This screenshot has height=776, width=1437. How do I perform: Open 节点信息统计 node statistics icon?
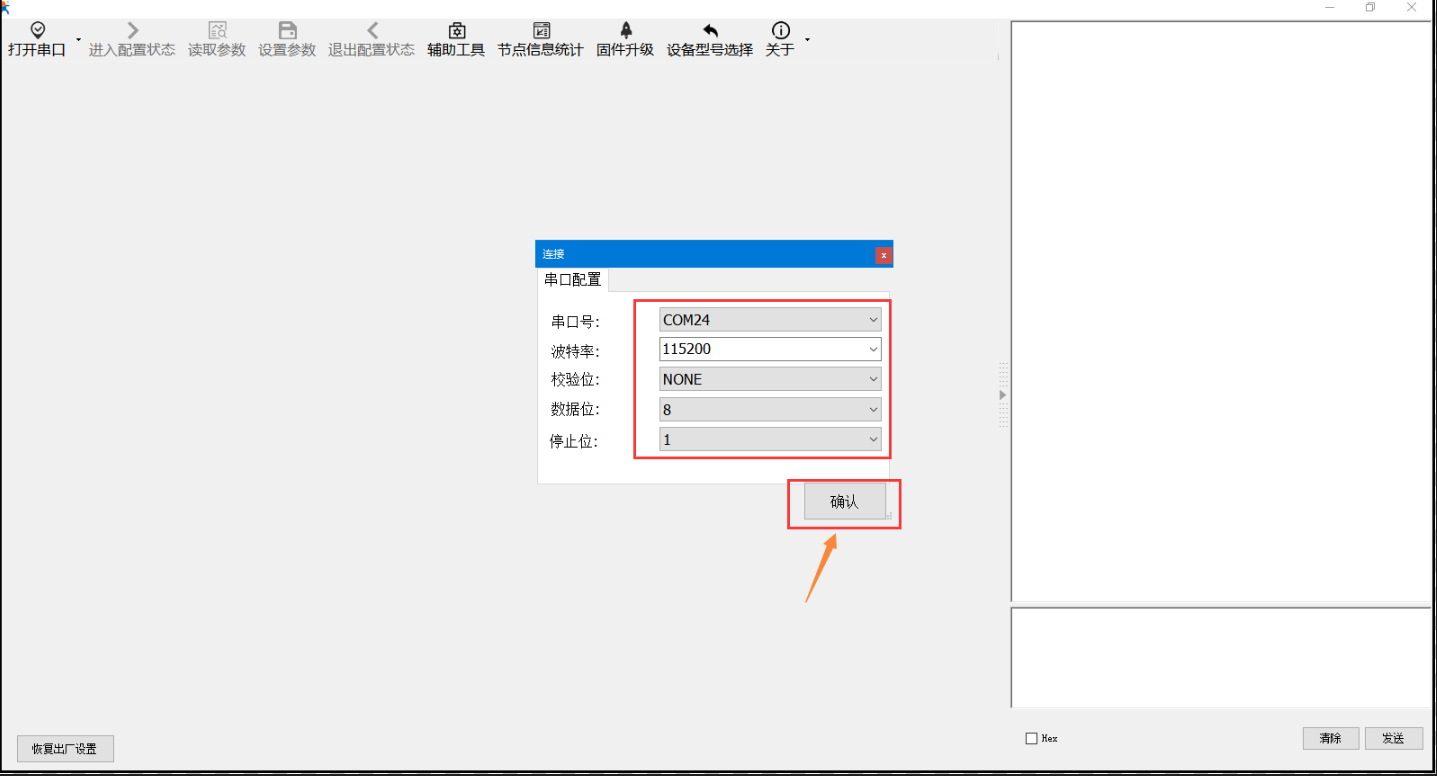point(541,31)
